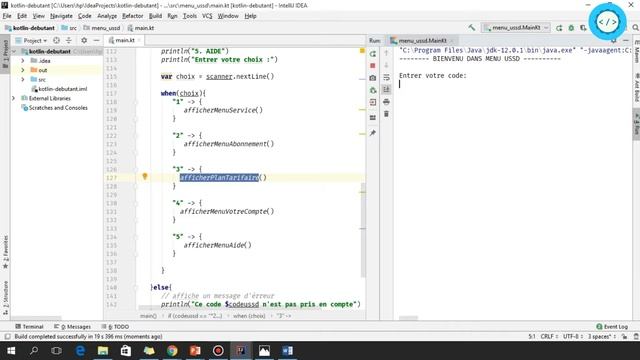This screenshot has width=640, height=360.
Task: Click the Run console input area
Action: (514, 84)
